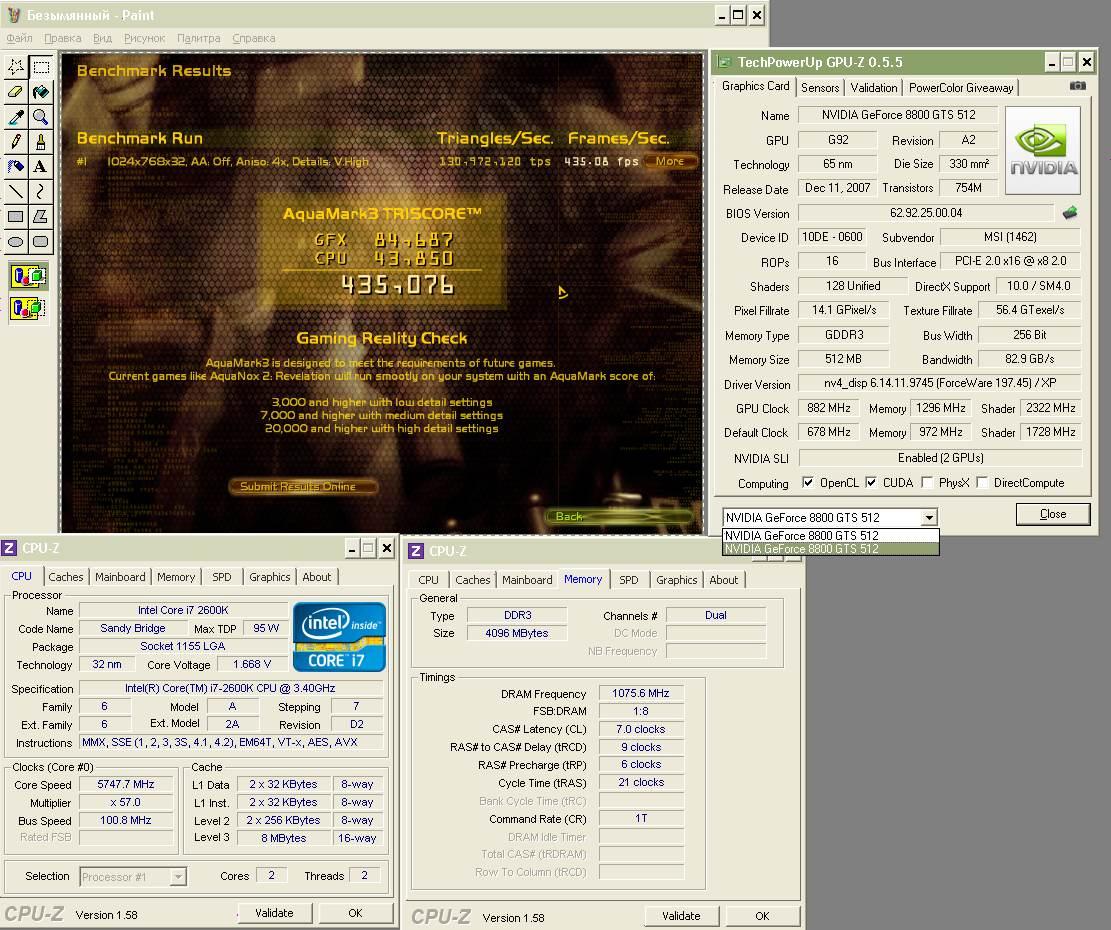Click Validate in the right CPU-Z Memory window
1111x930 pixels.
click(681, 916)
